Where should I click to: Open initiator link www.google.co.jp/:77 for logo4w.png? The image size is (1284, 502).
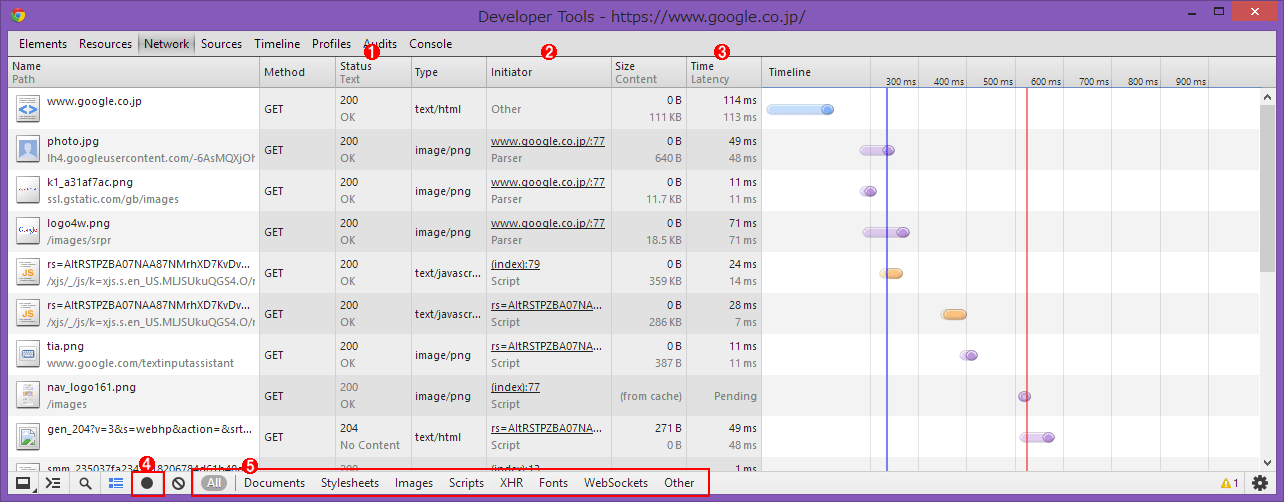(548, 224)
